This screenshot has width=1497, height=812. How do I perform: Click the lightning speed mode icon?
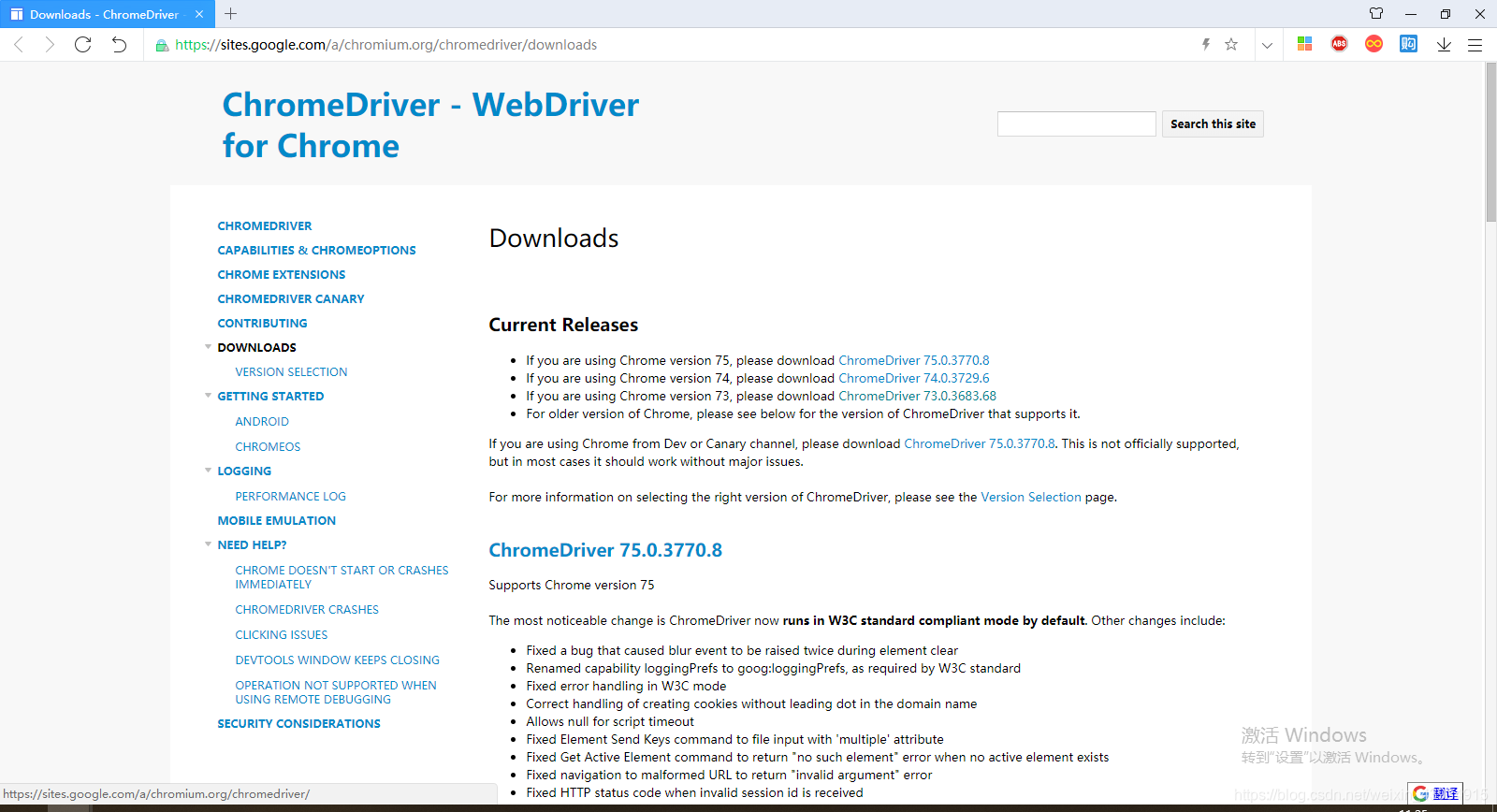[x=1206, y=44]
